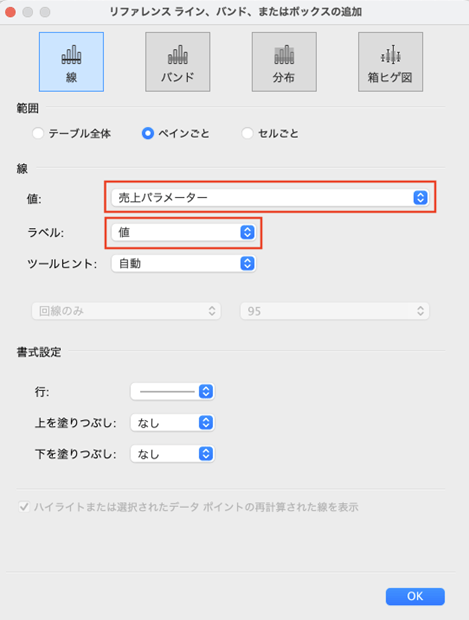Select the バンド (Band) reference type icon

click(x=178, y=62)
